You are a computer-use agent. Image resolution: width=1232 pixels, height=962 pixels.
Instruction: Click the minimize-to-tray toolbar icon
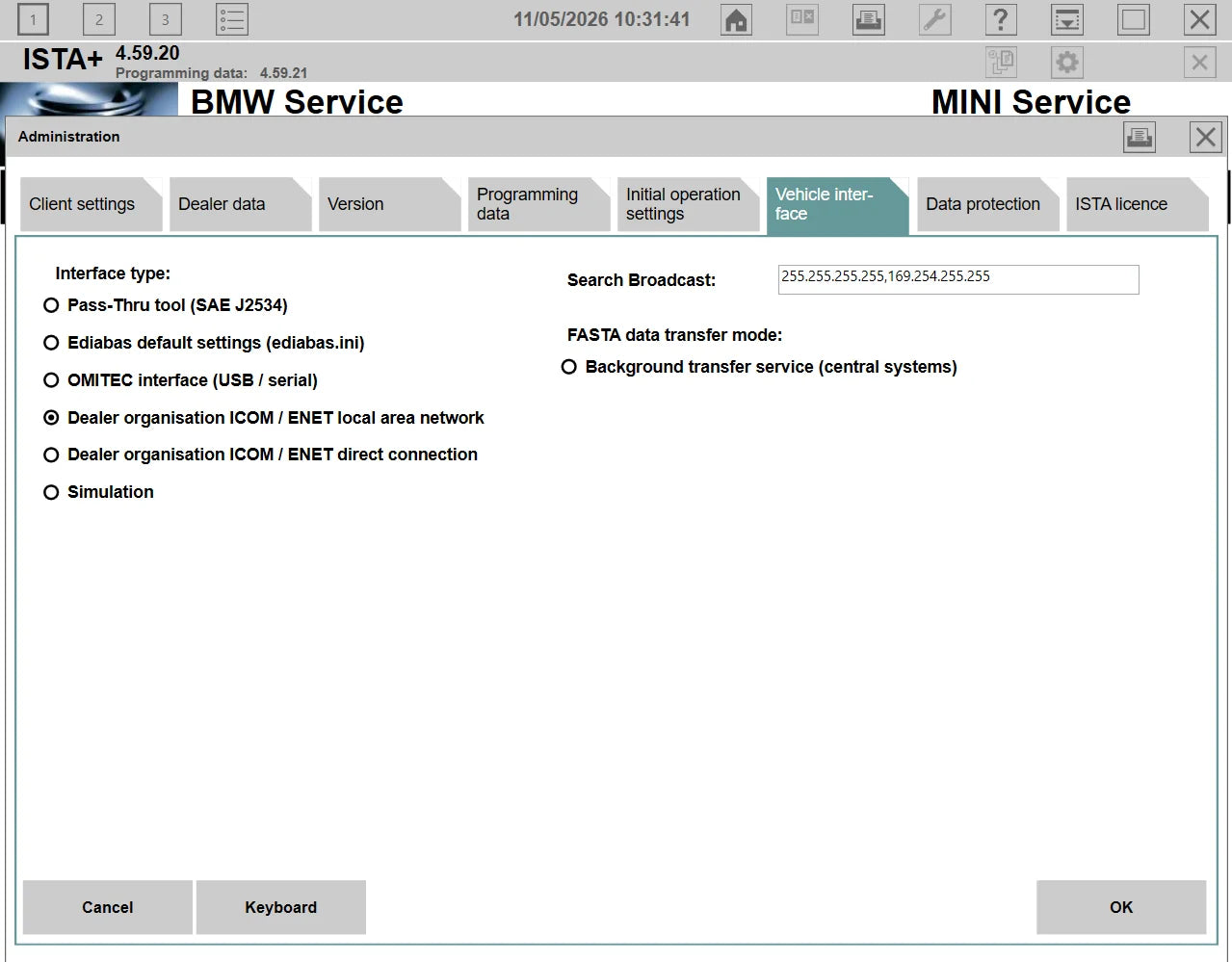1067,19
